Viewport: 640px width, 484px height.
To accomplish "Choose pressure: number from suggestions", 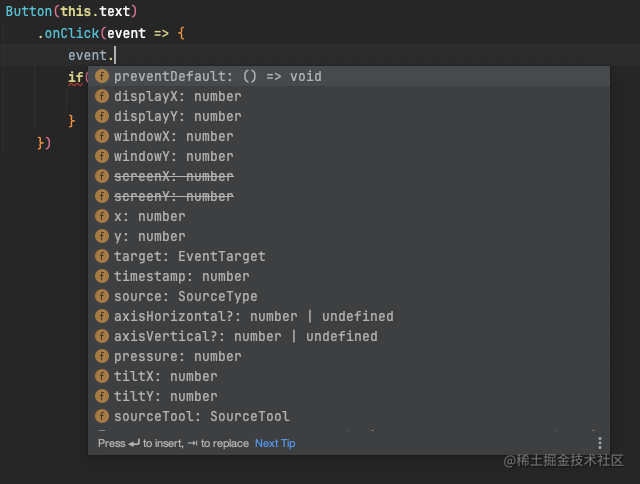I will (x=349, y=356).
